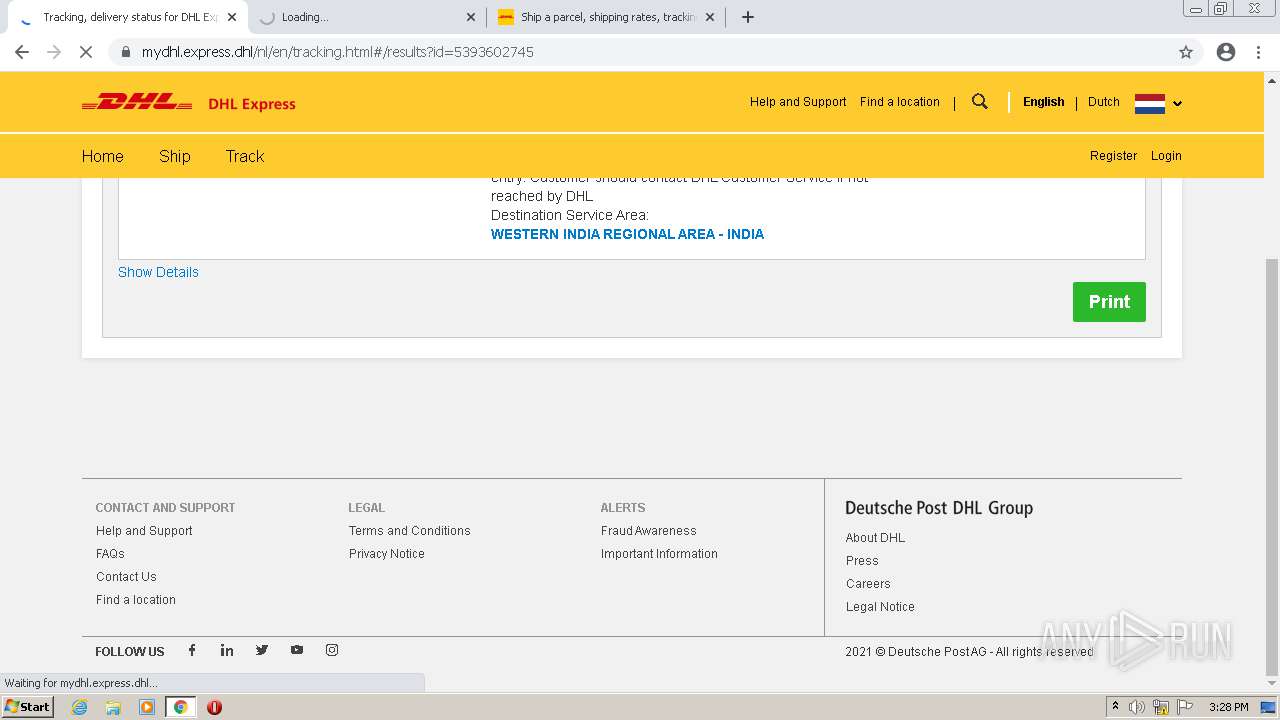Open Internet Explorer from taskbar
1280x720 pixels.
[80, 707]
